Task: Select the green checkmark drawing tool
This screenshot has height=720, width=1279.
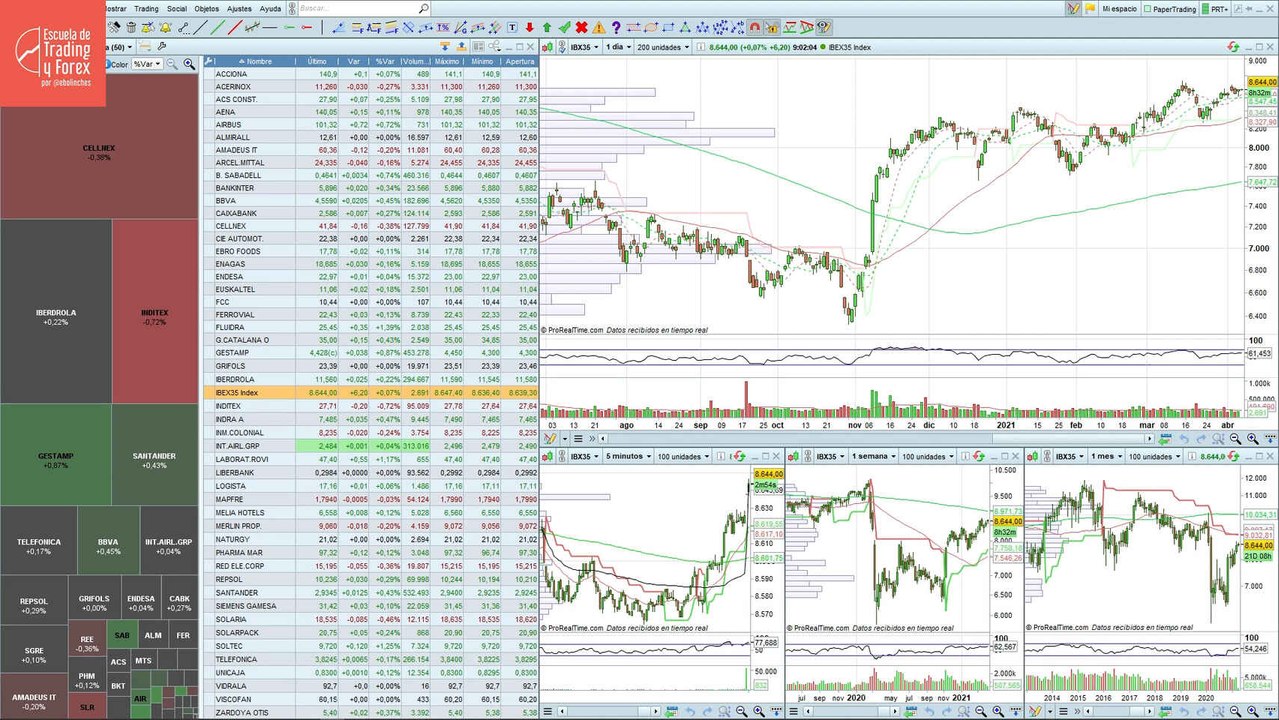Action: coord(563,27)
